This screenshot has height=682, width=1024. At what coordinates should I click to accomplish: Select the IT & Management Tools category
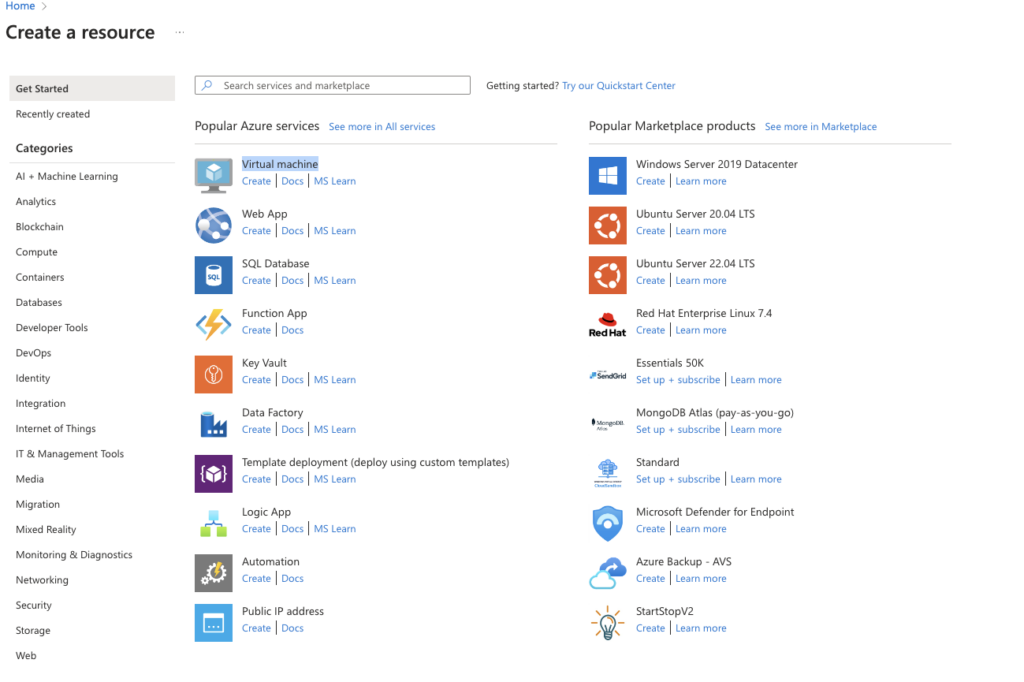(70, 454)
